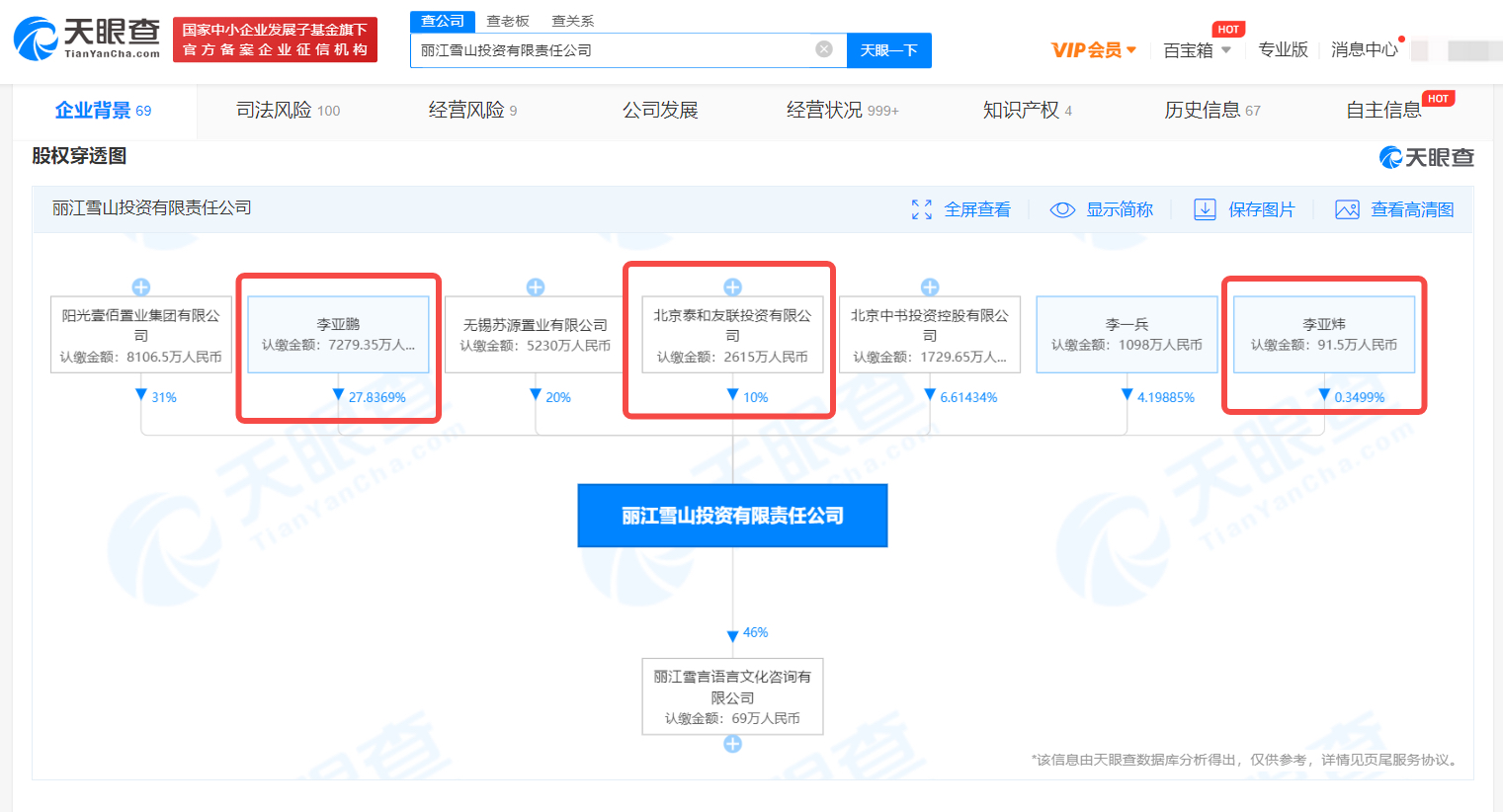Expand shareholders above 北京泰和友联投资 node
Image resolution: width=1503 pixels, height=812 pixels.
coord(732,287)
